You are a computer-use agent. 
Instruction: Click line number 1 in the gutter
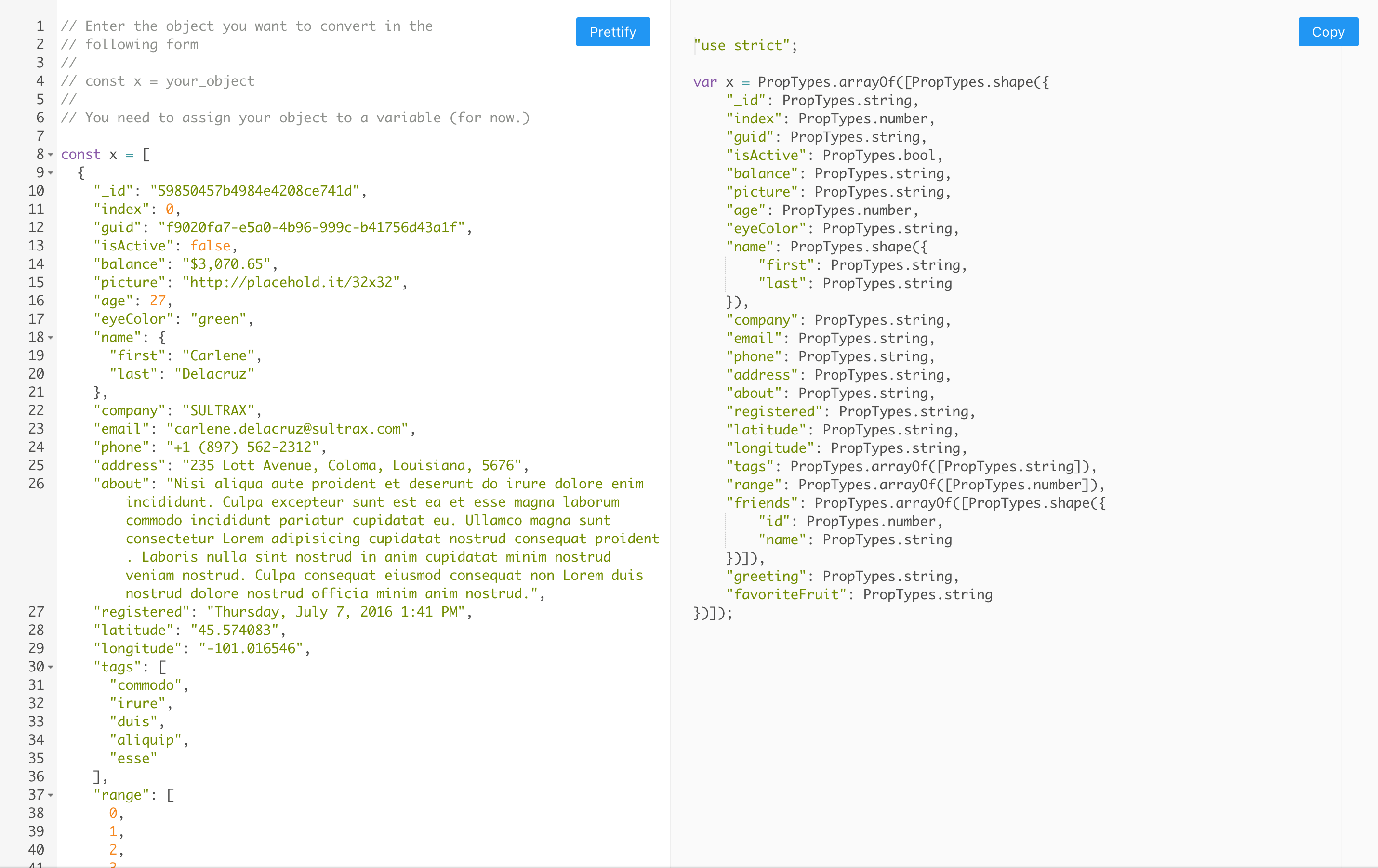coord(40,26)
